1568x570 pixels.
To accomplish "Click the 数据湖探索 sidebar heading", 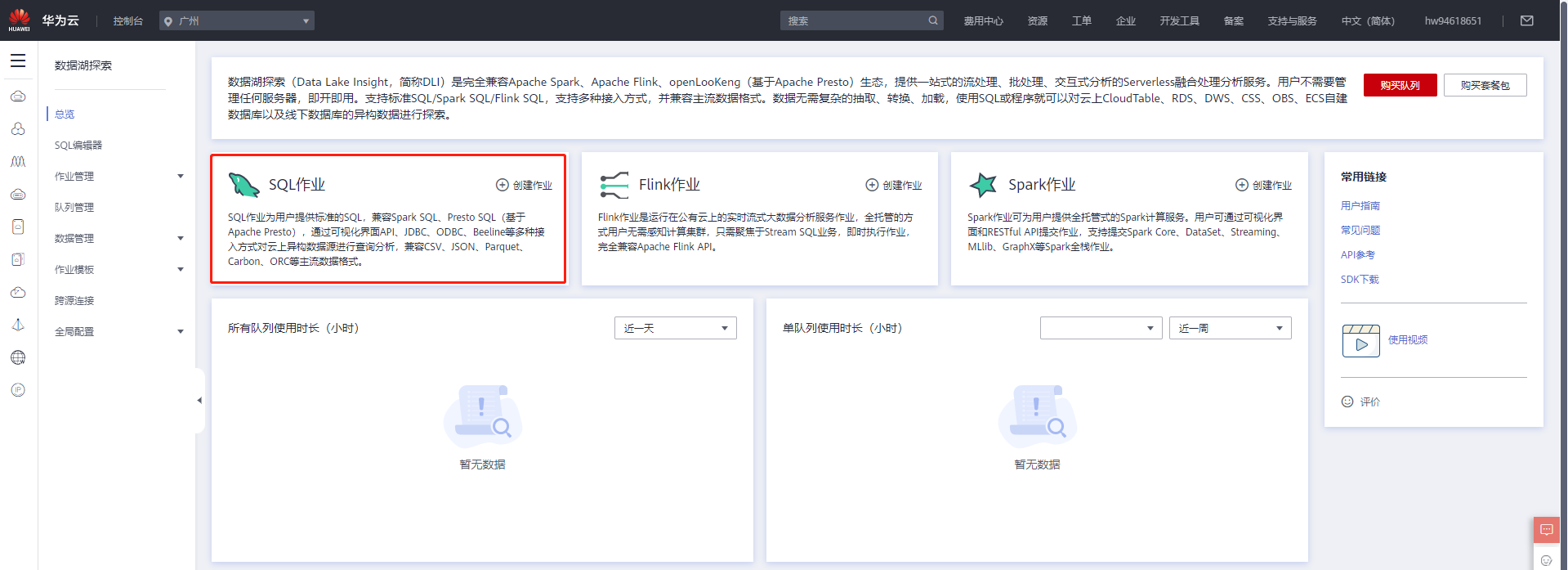I will point(83,65).
